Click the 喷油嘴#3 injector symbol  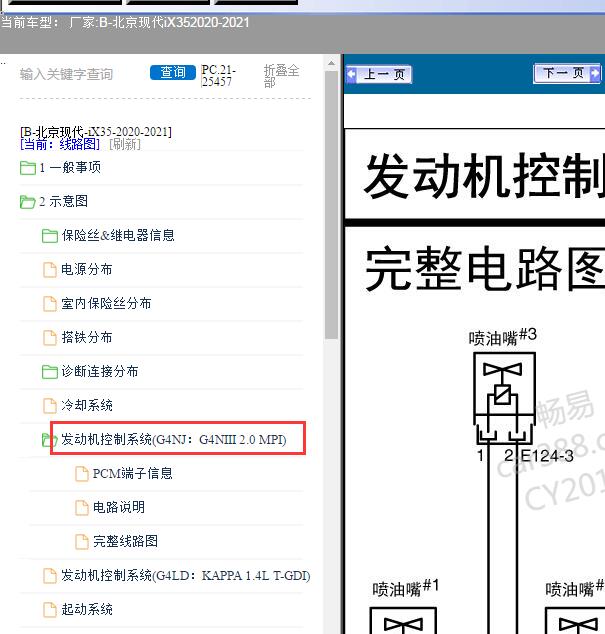pyautogui.click(x=505, y=398)
